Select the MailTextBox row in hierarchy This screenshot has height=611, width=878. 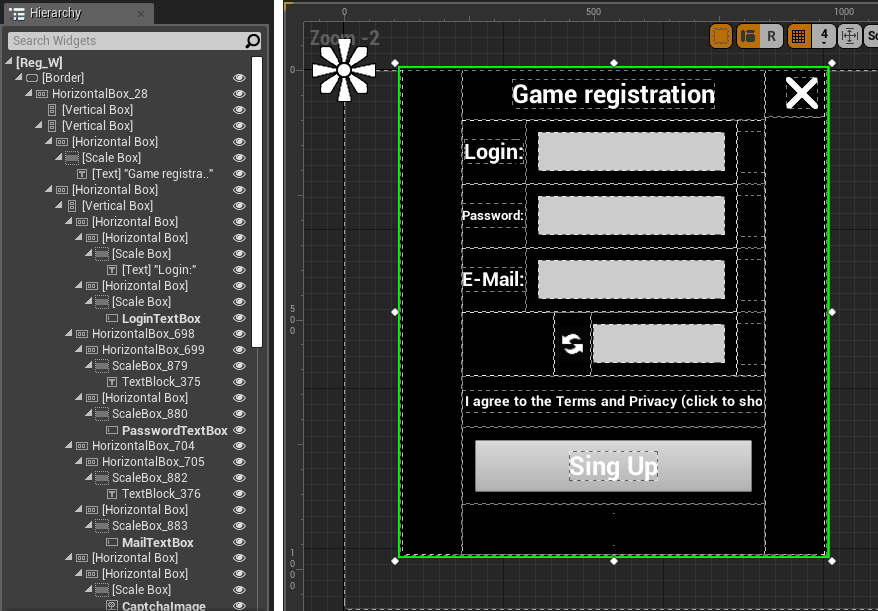pos(127,542)
